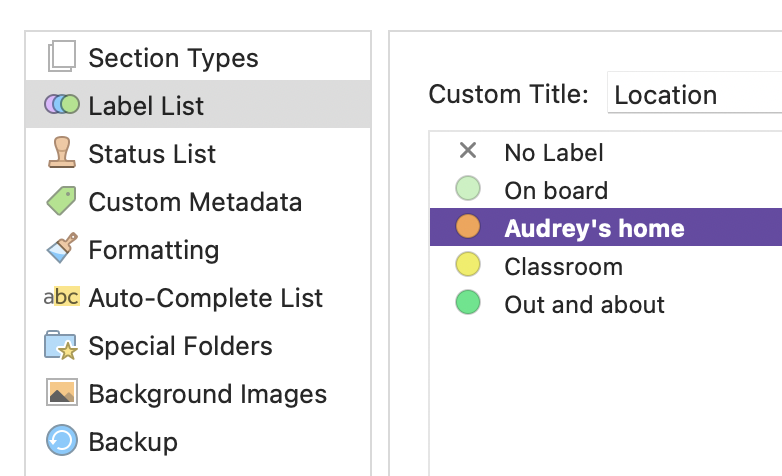This screenshot has width=782, height=476.
Task: Select the No Label row
Action: (606, 152)
